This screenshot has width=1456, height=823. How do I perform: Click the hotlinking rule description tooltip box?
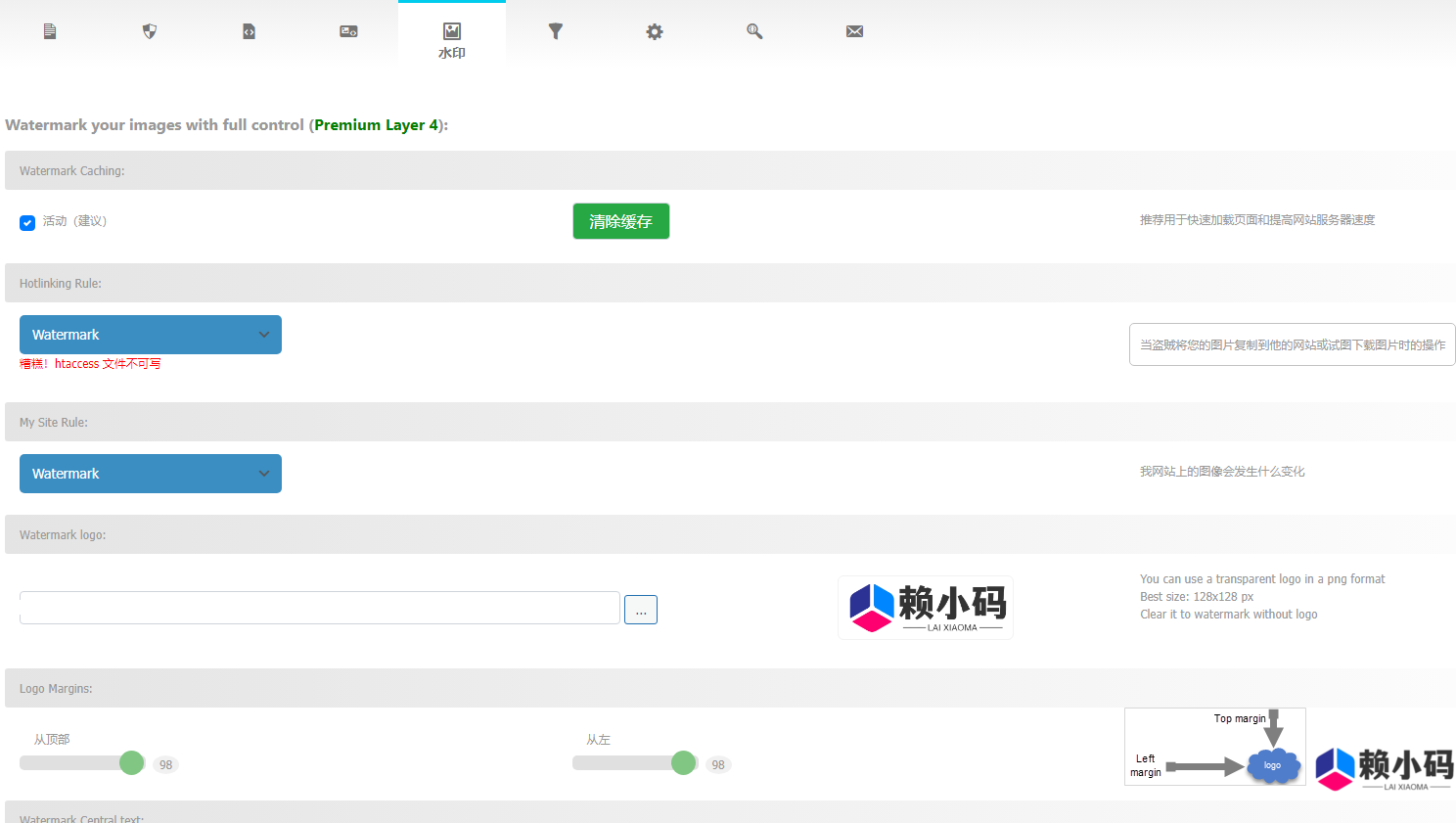click(1292, 344)
